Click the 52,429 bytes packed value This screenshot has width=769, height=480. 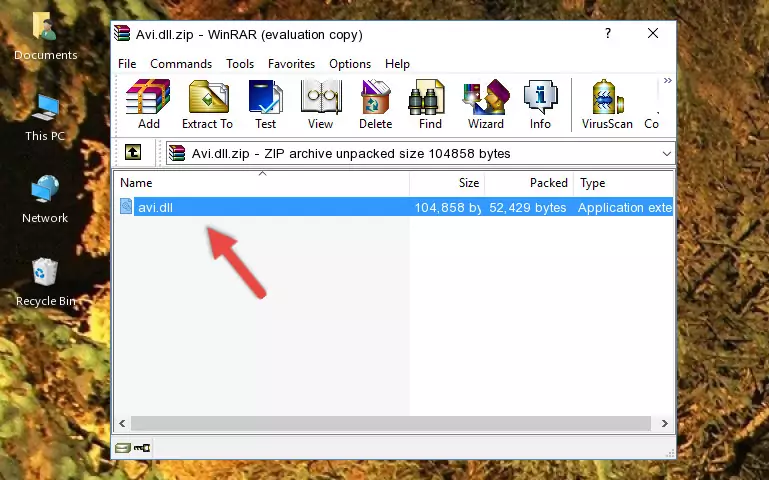tap(527, 207)
